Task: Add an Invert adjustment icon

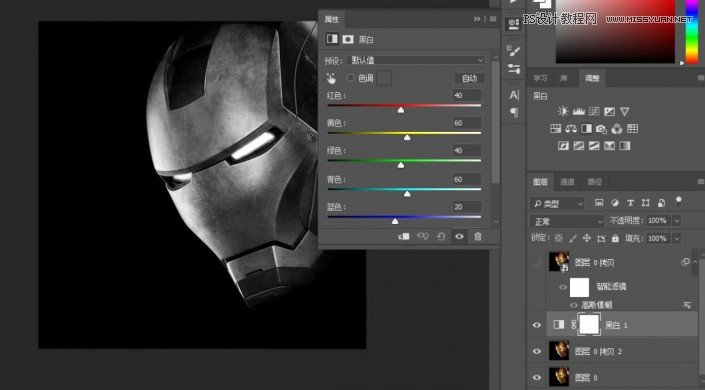Action: click(563, 146)
